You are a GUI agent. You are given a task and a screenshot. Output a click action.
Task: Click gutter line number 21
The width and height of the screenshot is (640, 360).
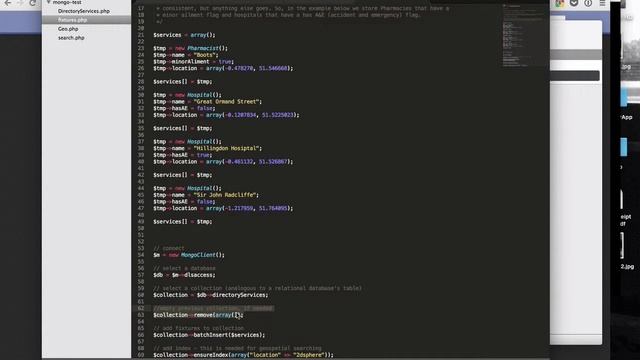coord(141,35)
